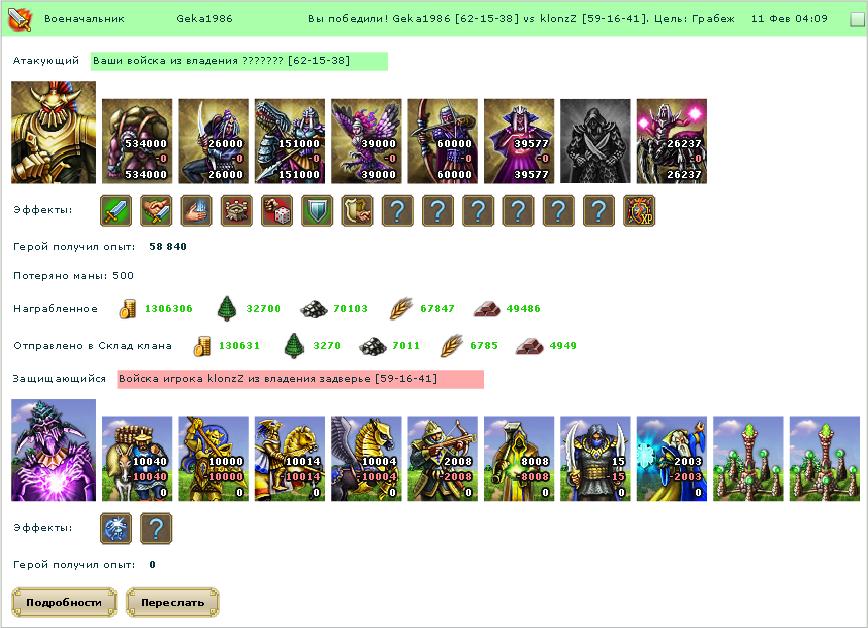Viewport: 868px width, 628px height.
Task: Click the defender wizard unit with 2003
Action: click(x=672, y=459)
